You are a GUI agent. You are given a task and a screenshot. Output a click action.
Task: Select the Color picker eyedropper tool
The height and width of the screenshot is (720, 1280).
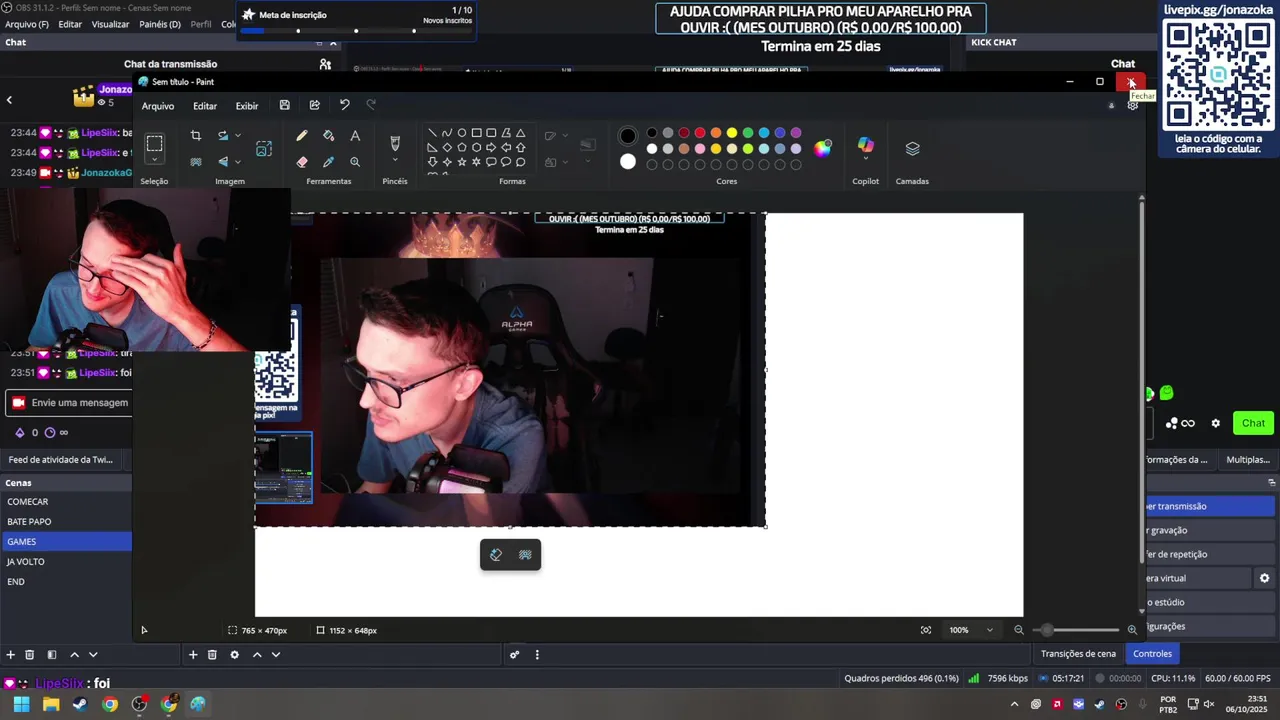click(x=328, y=161)
